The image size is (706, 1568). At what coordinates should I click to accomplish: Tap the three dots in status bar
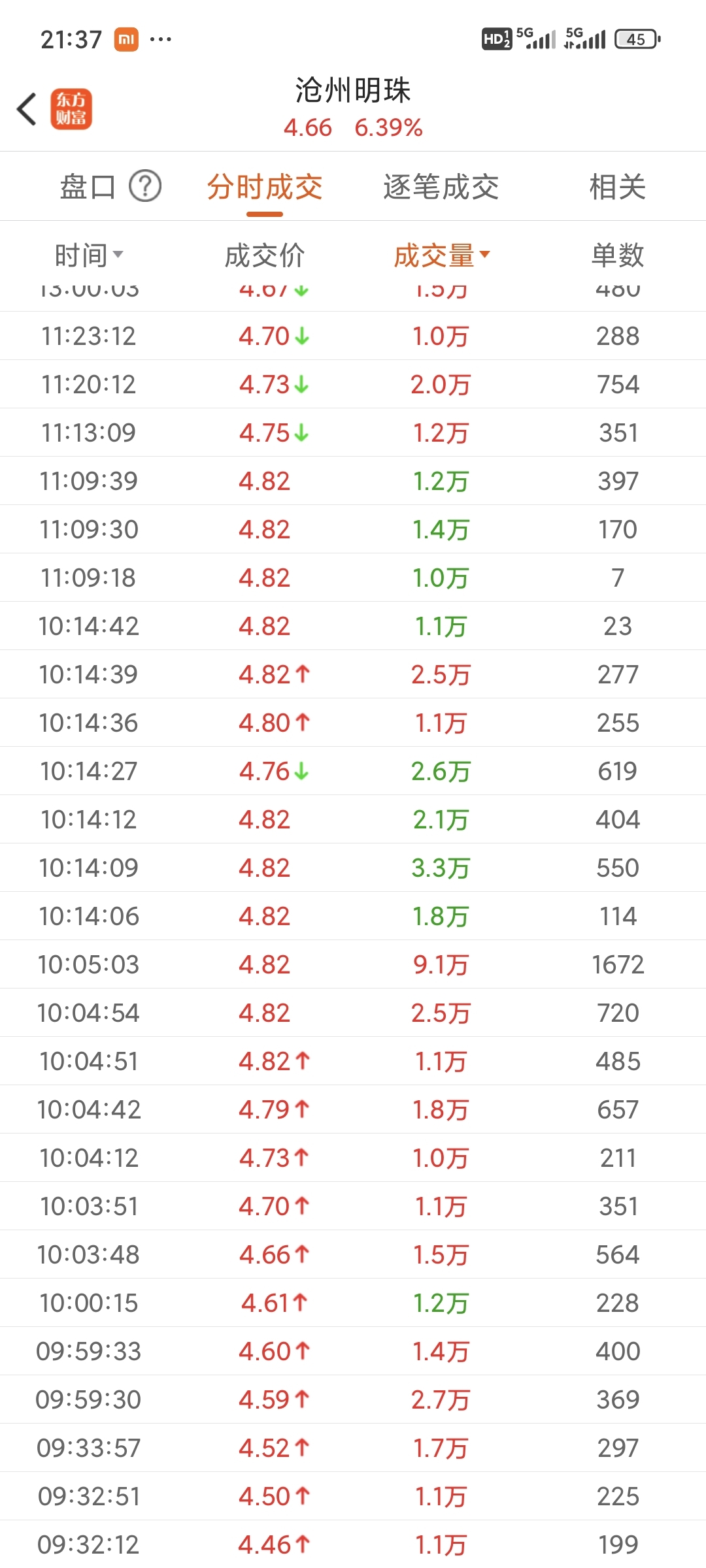pyautogui.click(x=161, y=40)
